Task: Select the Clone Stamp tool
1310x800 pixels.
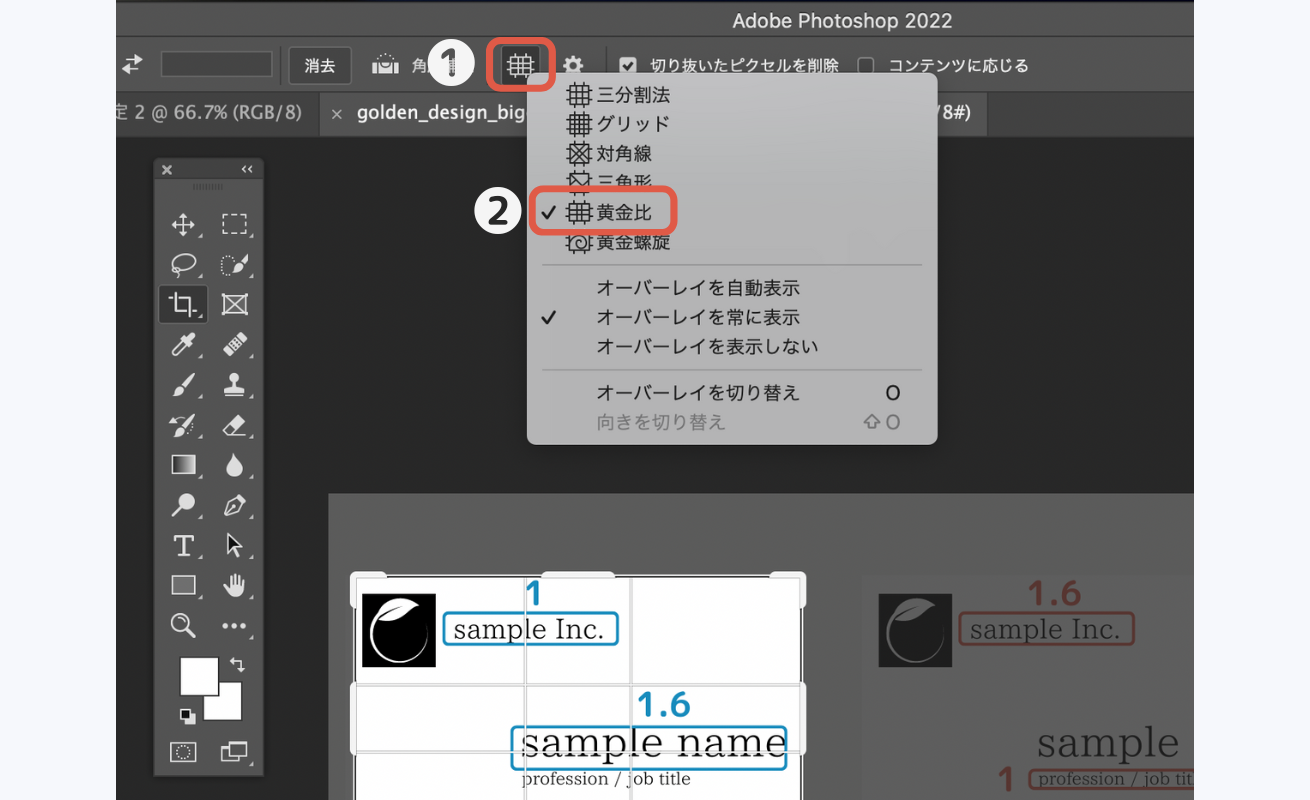Action: (234, 385)
